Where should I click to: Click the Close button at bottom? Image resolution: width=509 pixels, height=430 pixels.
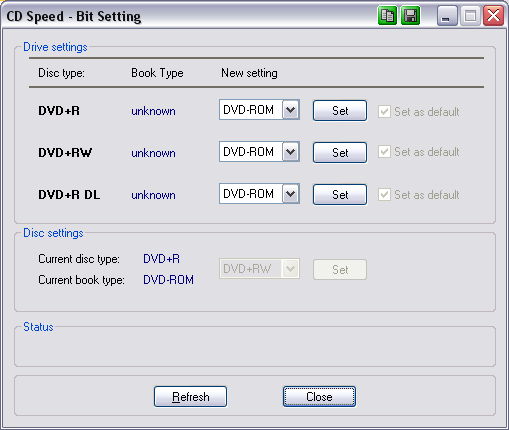point(319,397)
